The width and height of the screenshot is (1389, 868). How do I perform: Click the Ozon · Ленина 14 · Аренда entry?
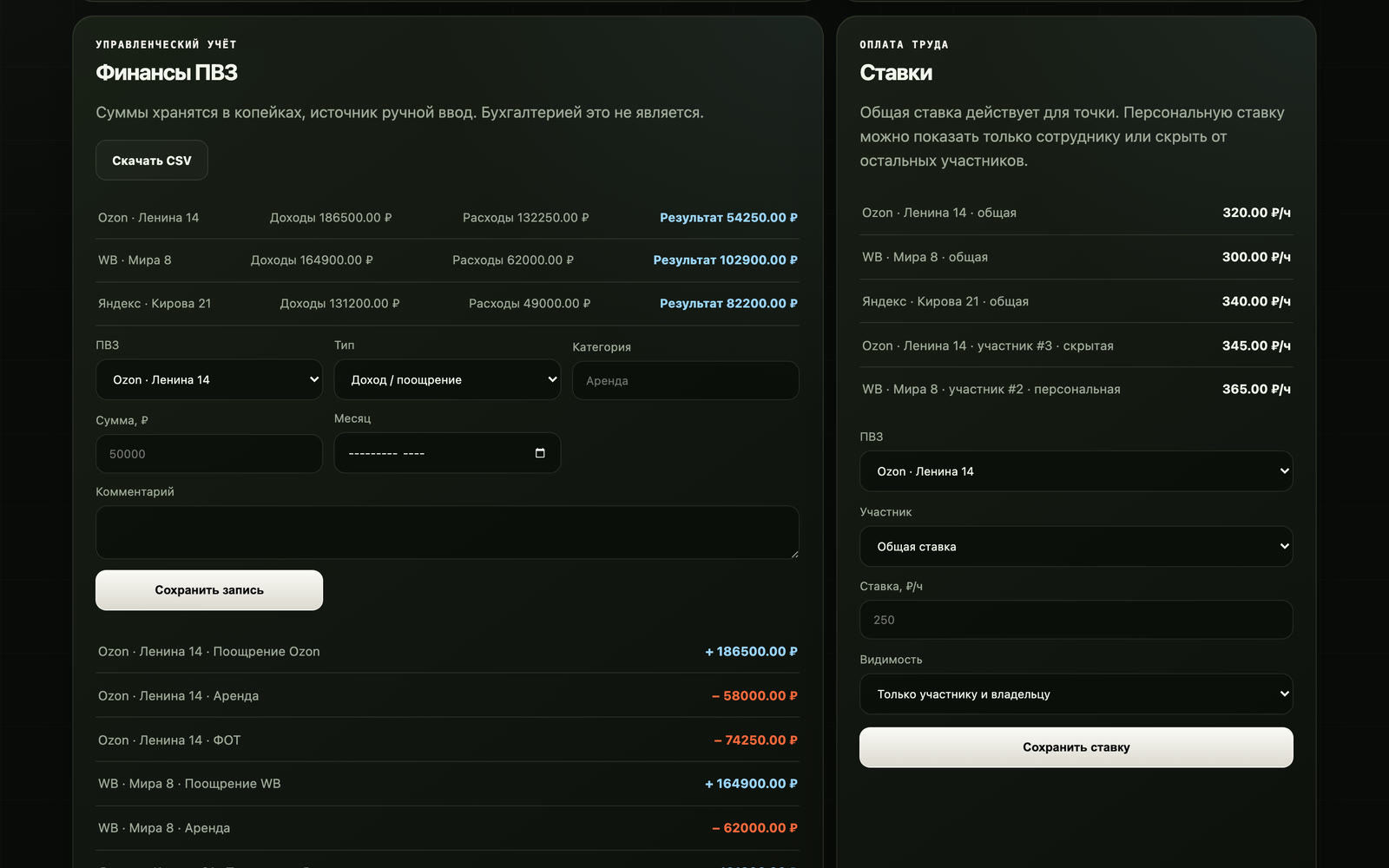pyautogui.click(x=447, y=696)
